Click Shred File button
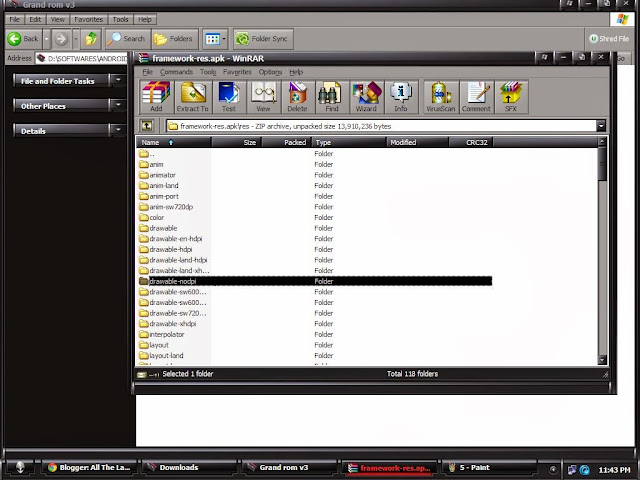 click(609, 39)
